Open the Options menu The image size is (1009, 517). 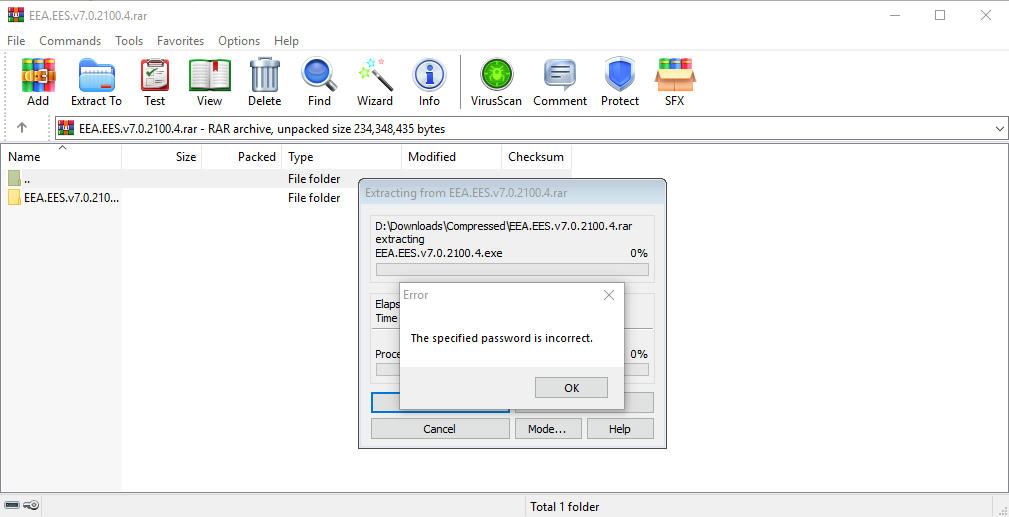tap(239, 41)
